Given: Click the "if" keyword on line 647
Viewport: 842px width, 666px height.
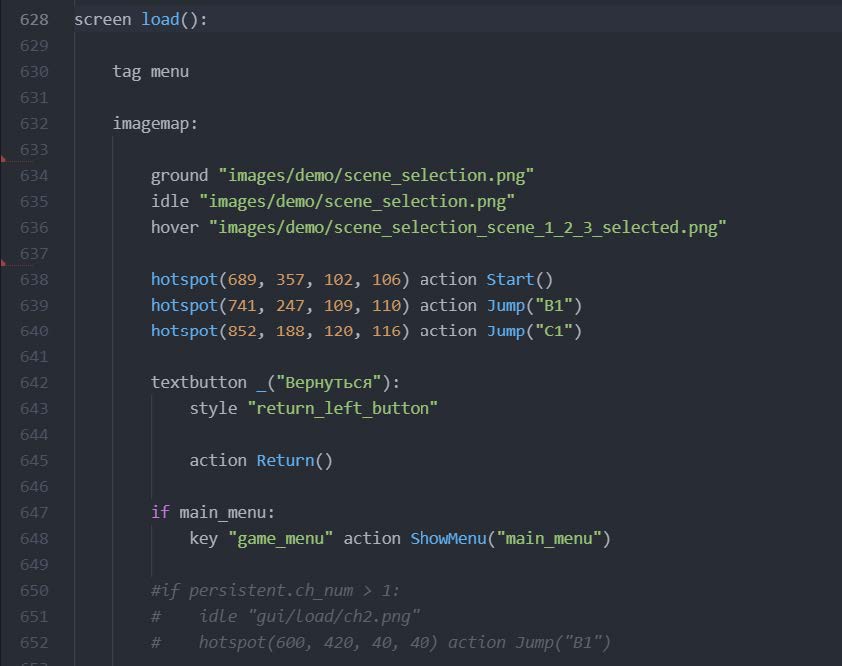Looking at the screenshot, I should click(160, 512).
